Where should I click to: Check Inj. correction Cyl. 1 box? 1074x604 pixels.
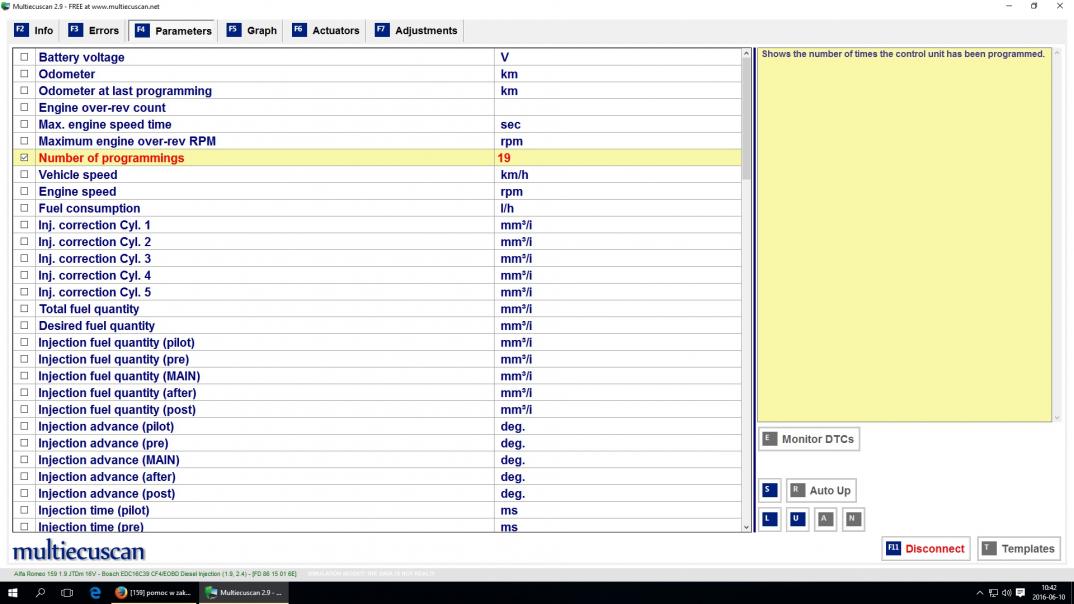point(25,225)
